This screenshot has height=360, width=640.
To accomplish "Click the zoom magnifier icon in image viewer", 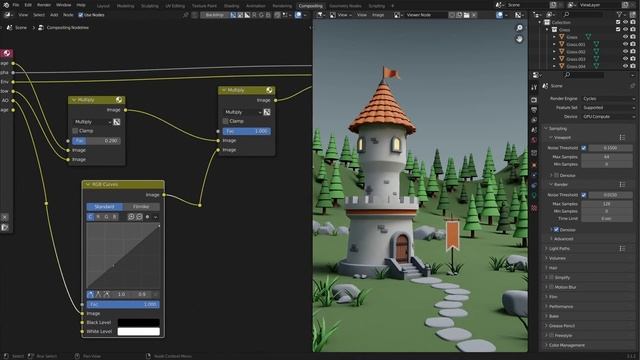I will click(519, 28).
